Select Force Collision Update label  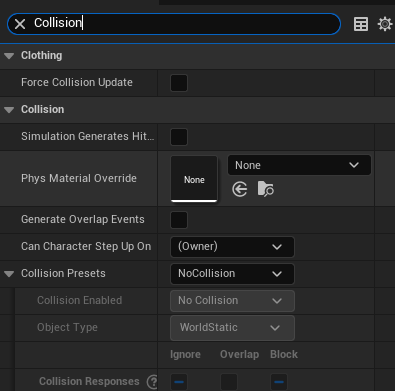click(x=77, y=82)
